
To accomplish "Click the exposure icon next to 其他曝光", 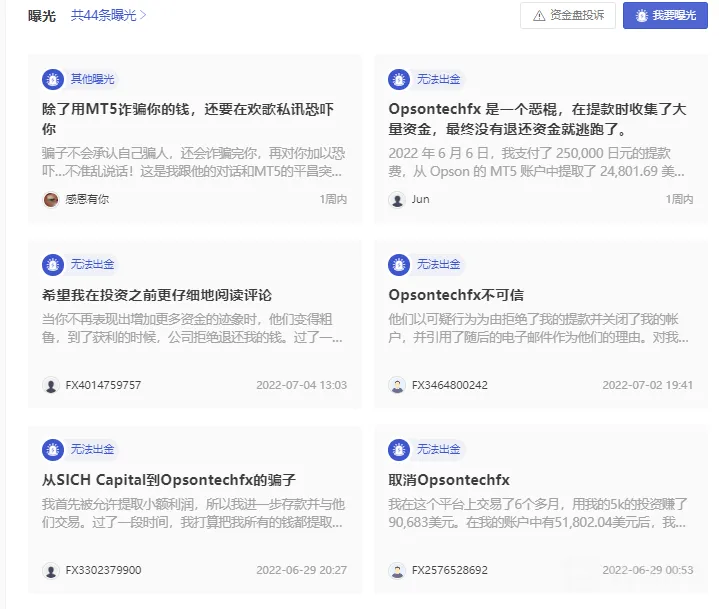I will (x=53, y=79).
